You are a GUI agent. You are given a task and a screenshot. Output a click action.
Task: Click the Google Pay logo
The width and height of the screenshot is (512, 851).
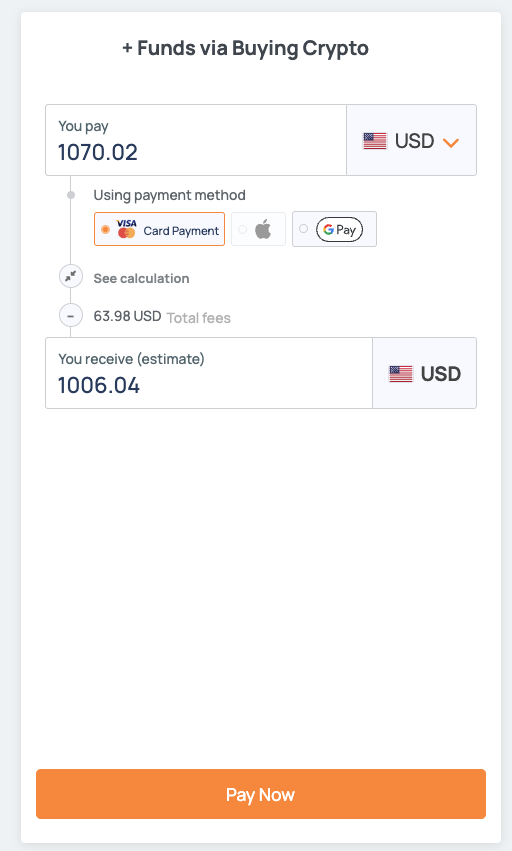point(339,230)
